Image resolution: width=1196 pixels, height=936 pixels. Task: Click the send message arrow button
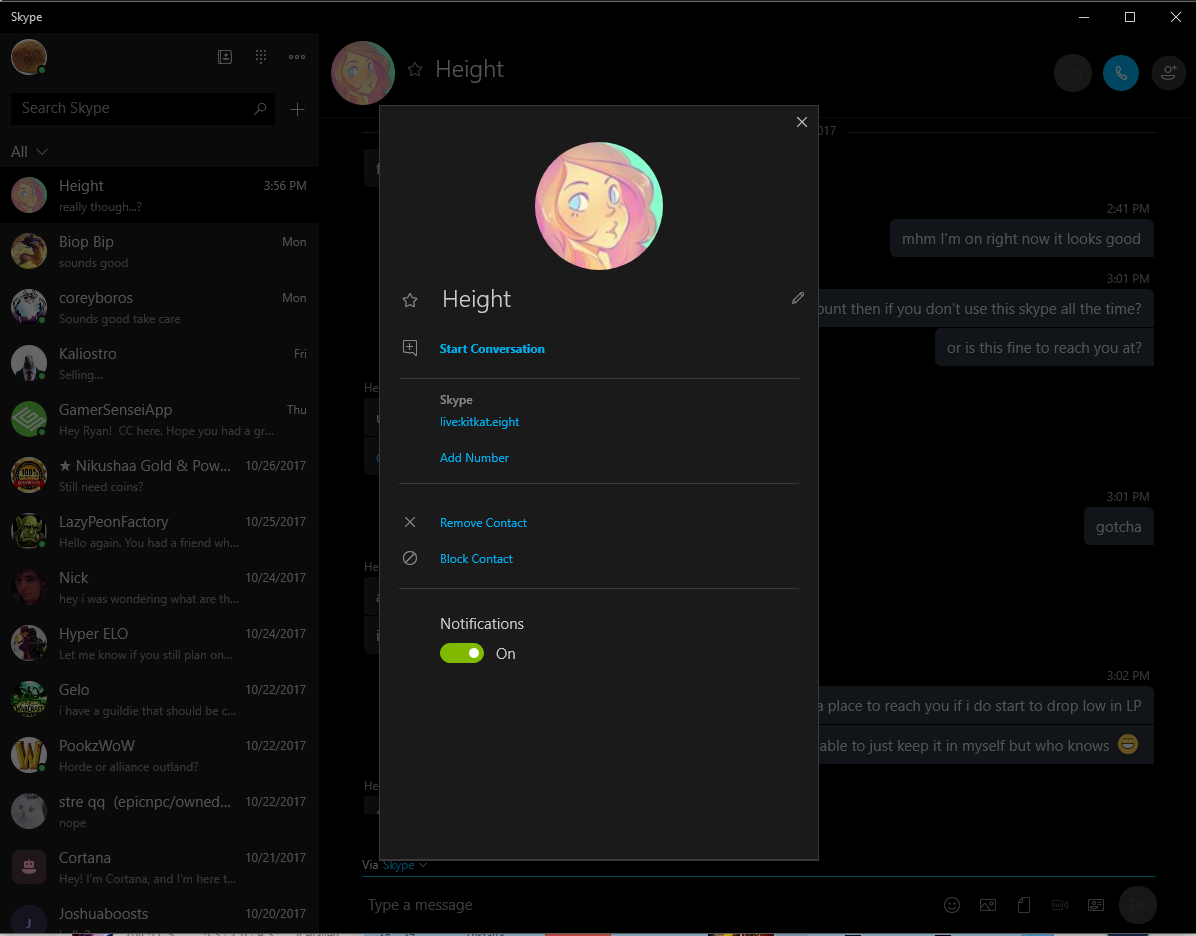(1137, 905)
